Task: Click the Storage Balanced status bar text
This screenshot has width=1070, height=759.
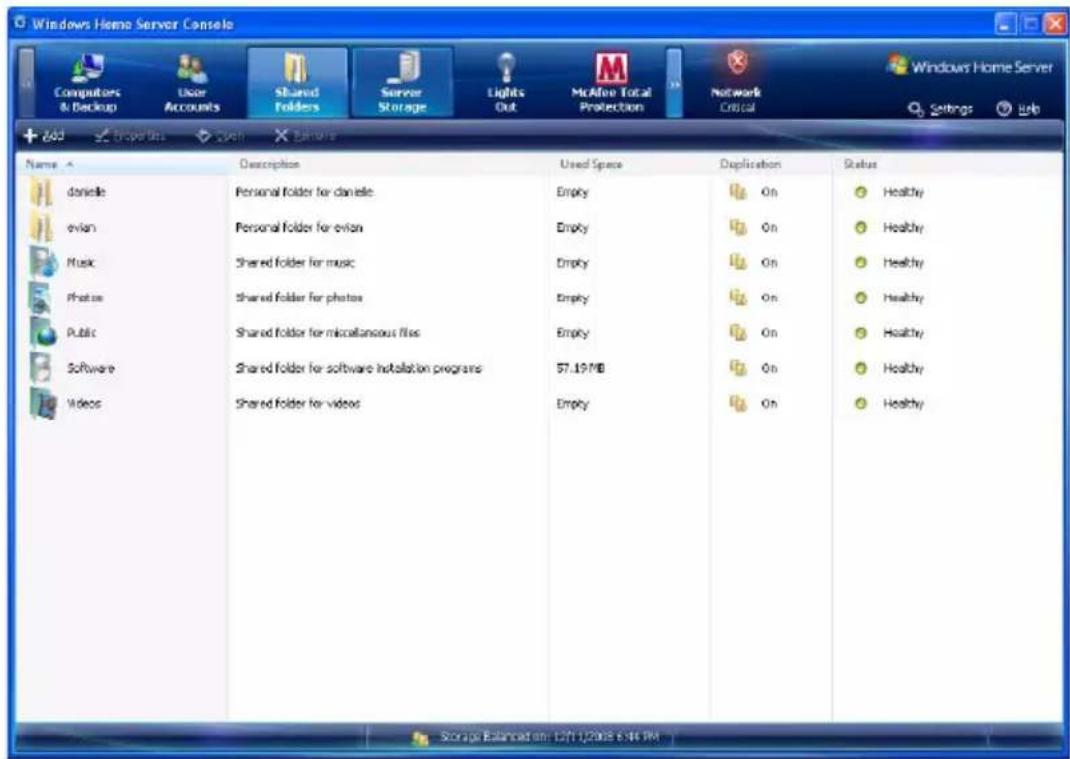Action: coord(549,737)
